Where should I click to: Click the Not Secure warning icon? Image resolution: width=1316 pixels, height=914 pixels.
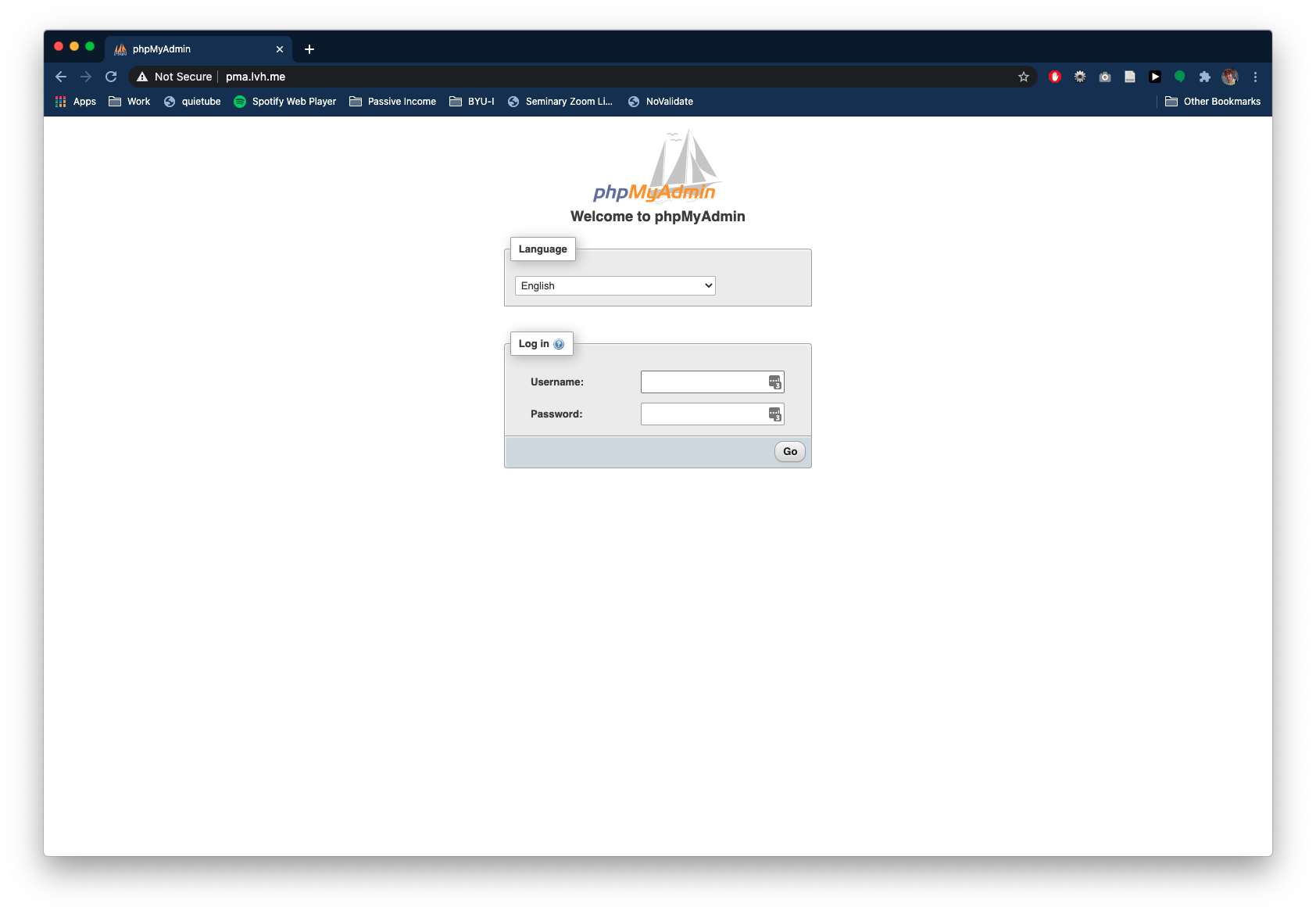click(x=142, y=77)
